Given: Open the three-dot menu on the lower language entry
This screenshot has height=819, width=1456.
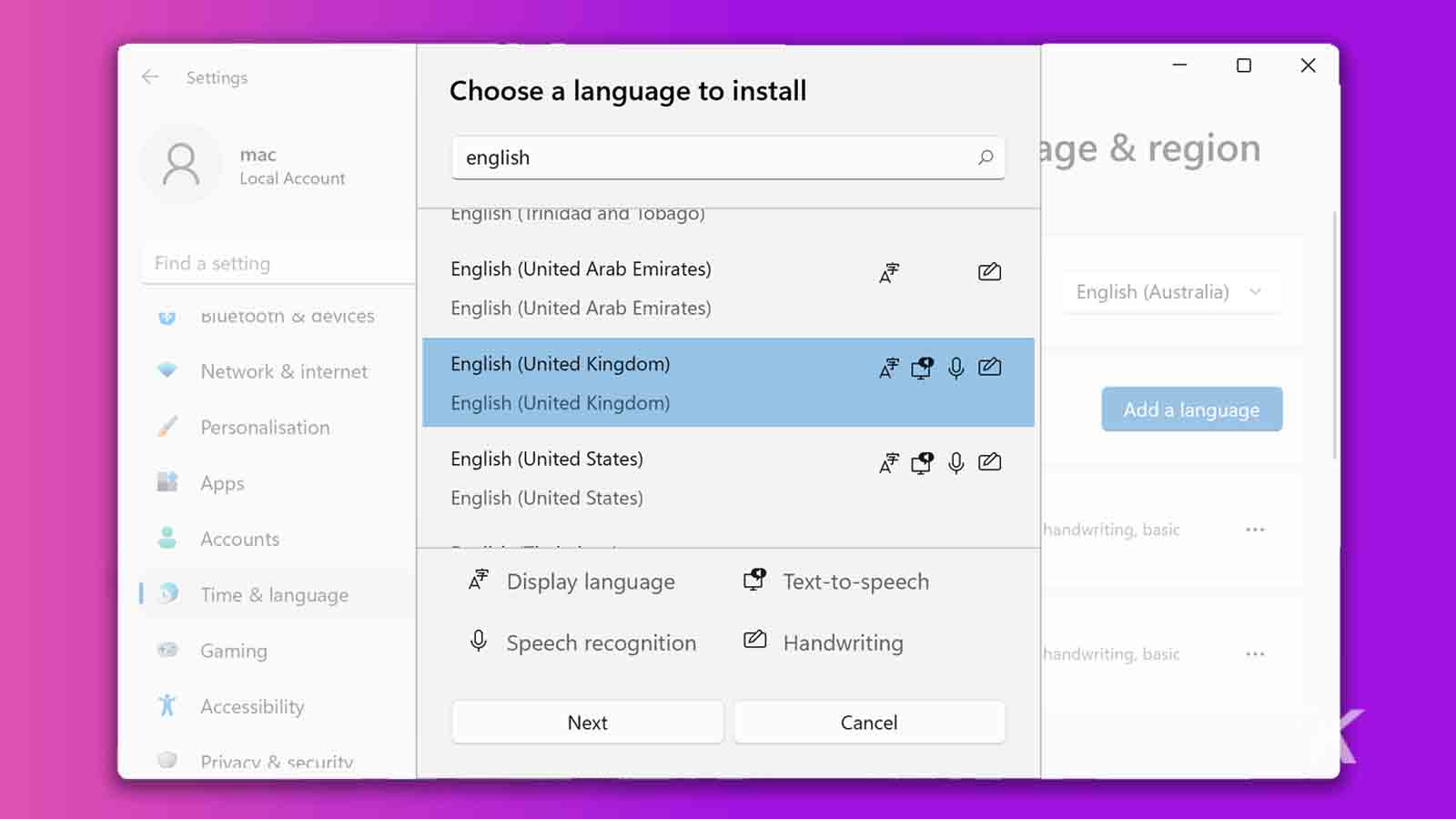Looking at the screenshot, I should pos(1256,653).
